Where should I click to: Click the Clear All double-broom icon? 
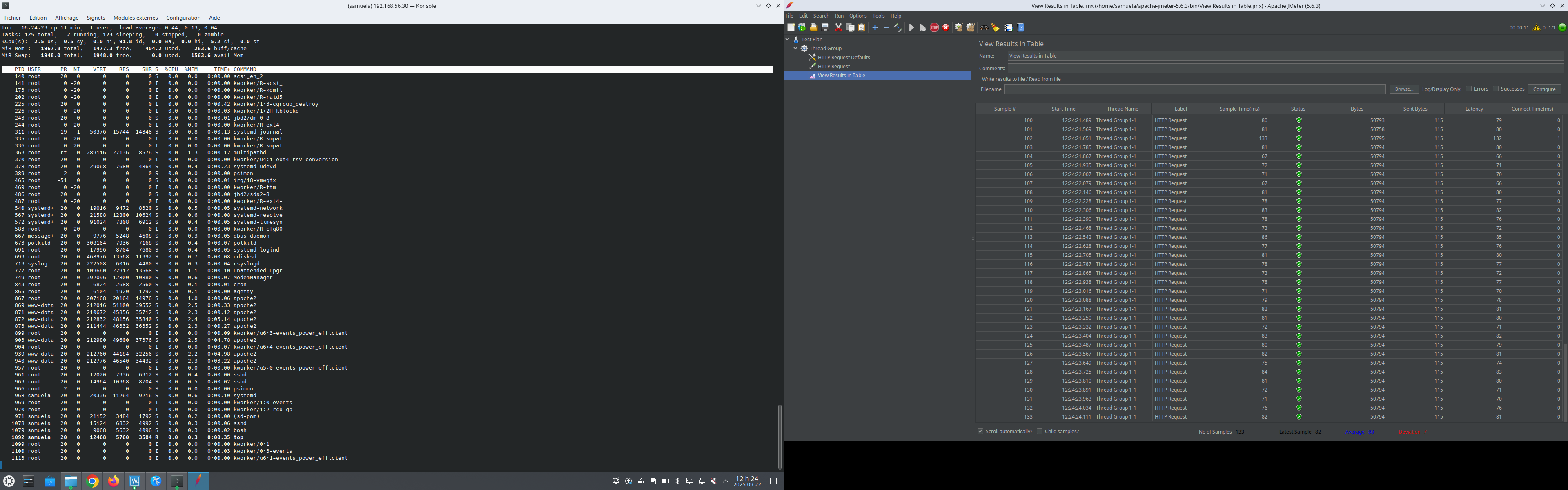(970, 27)
